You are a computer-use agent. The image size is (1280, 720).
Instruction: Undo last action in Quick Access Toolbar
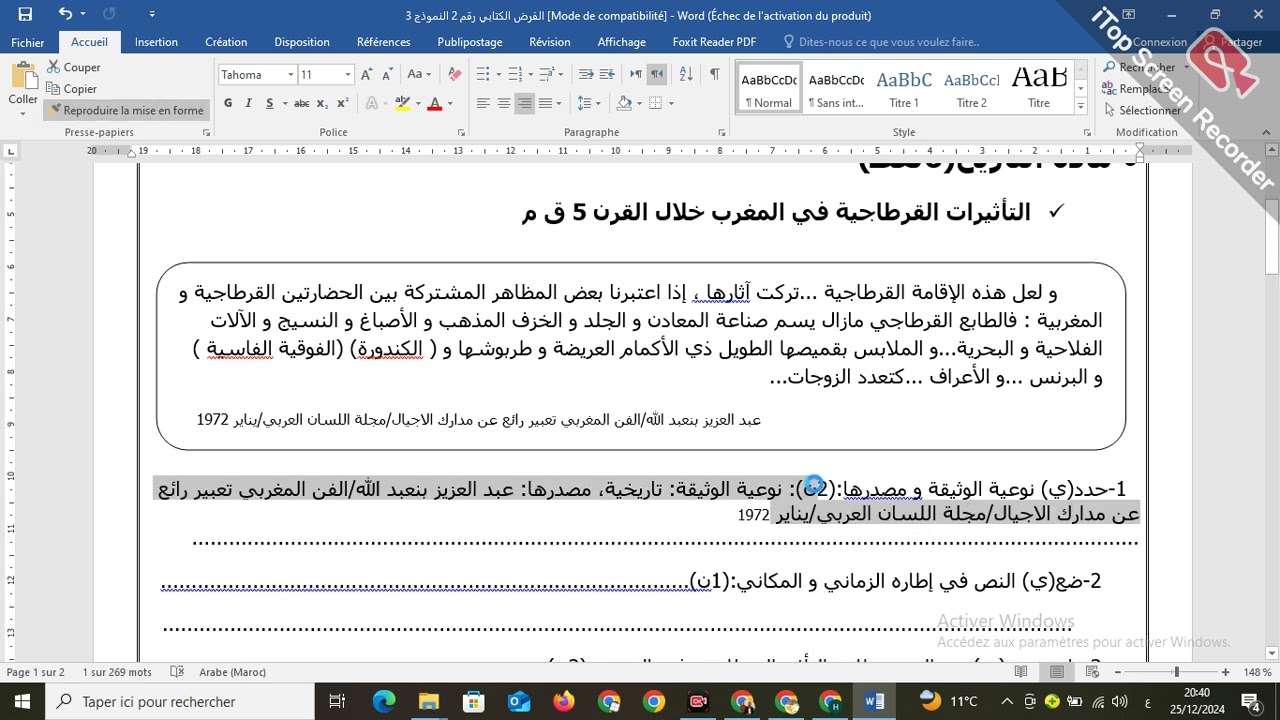coord(65,14)
